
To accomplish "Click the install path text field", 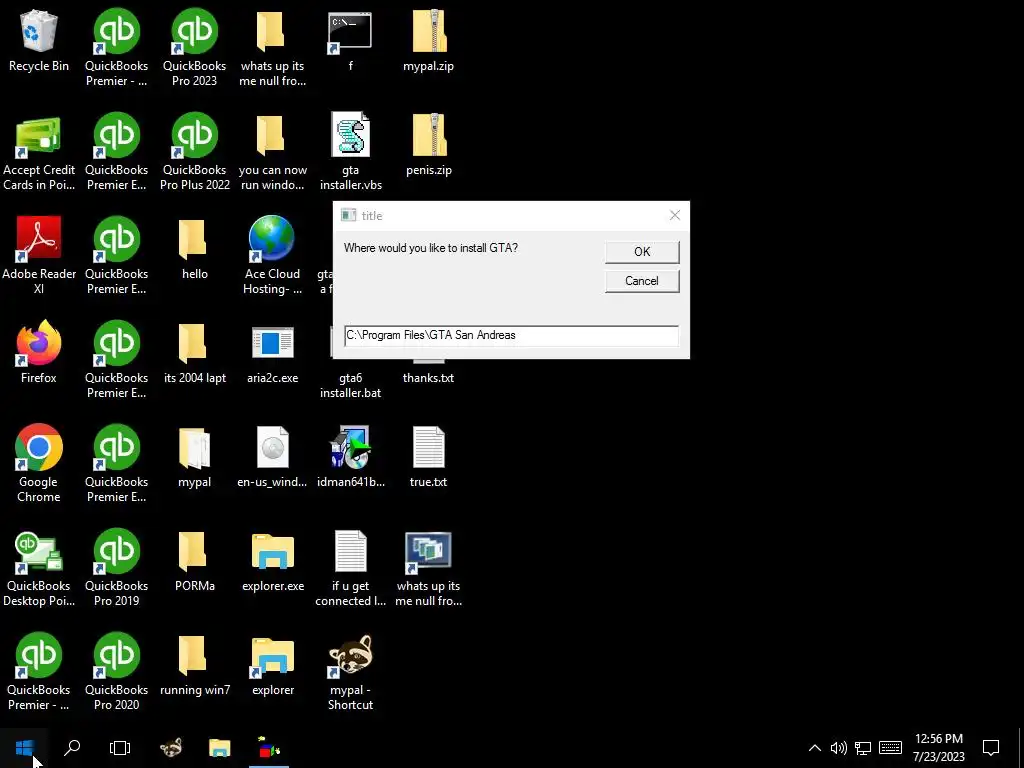I will (x=511, y=335).
